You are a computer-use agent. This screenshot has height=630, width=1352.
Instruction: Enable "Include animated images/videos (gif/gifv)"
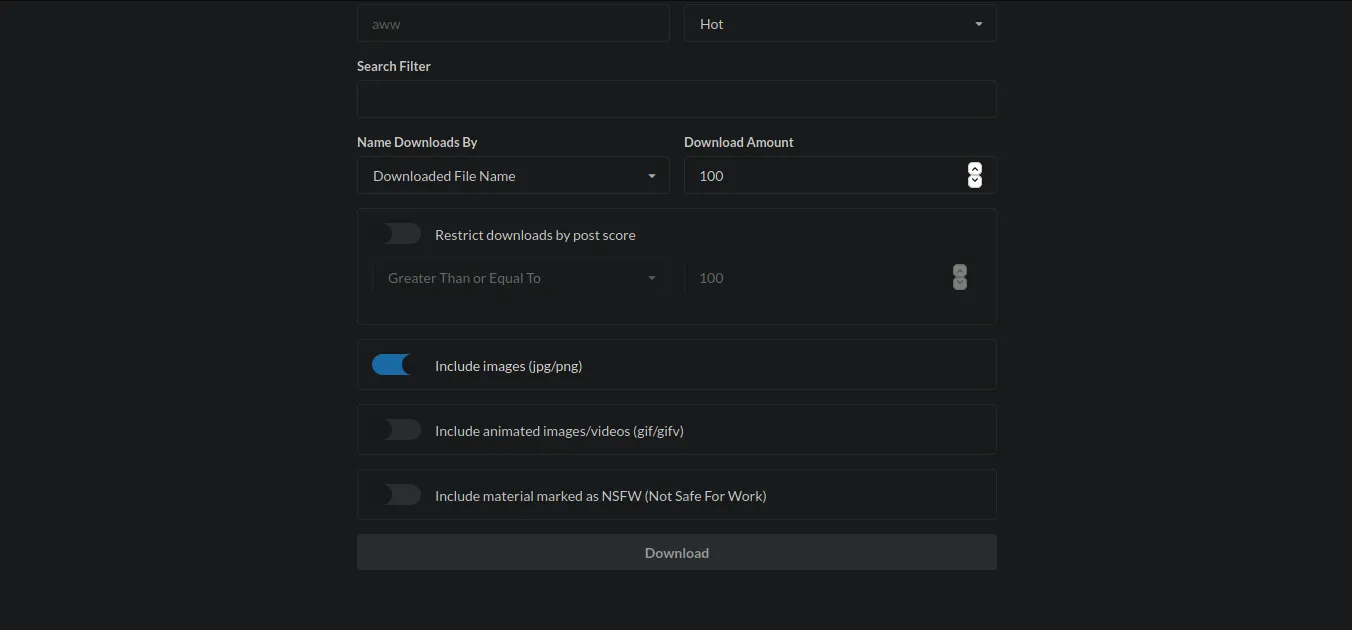click(x=400, y=429)
